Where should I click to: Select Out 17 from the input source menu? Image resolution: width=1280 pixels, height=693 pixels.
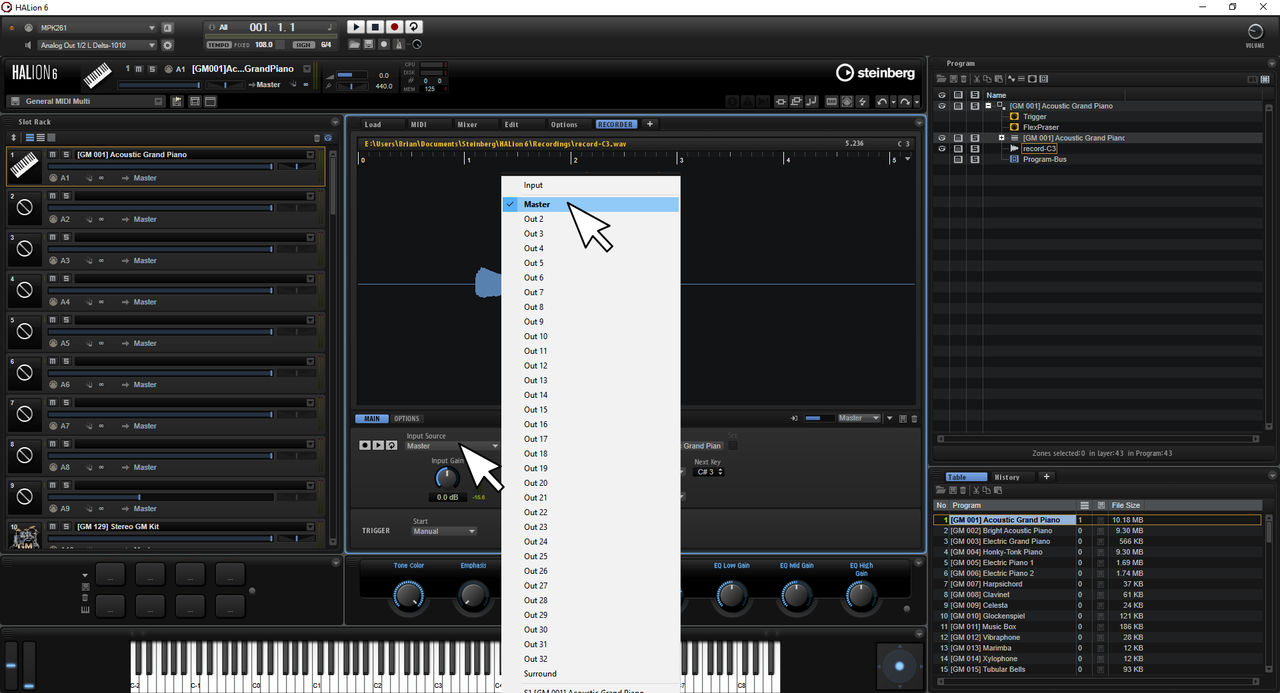point(591,439)
